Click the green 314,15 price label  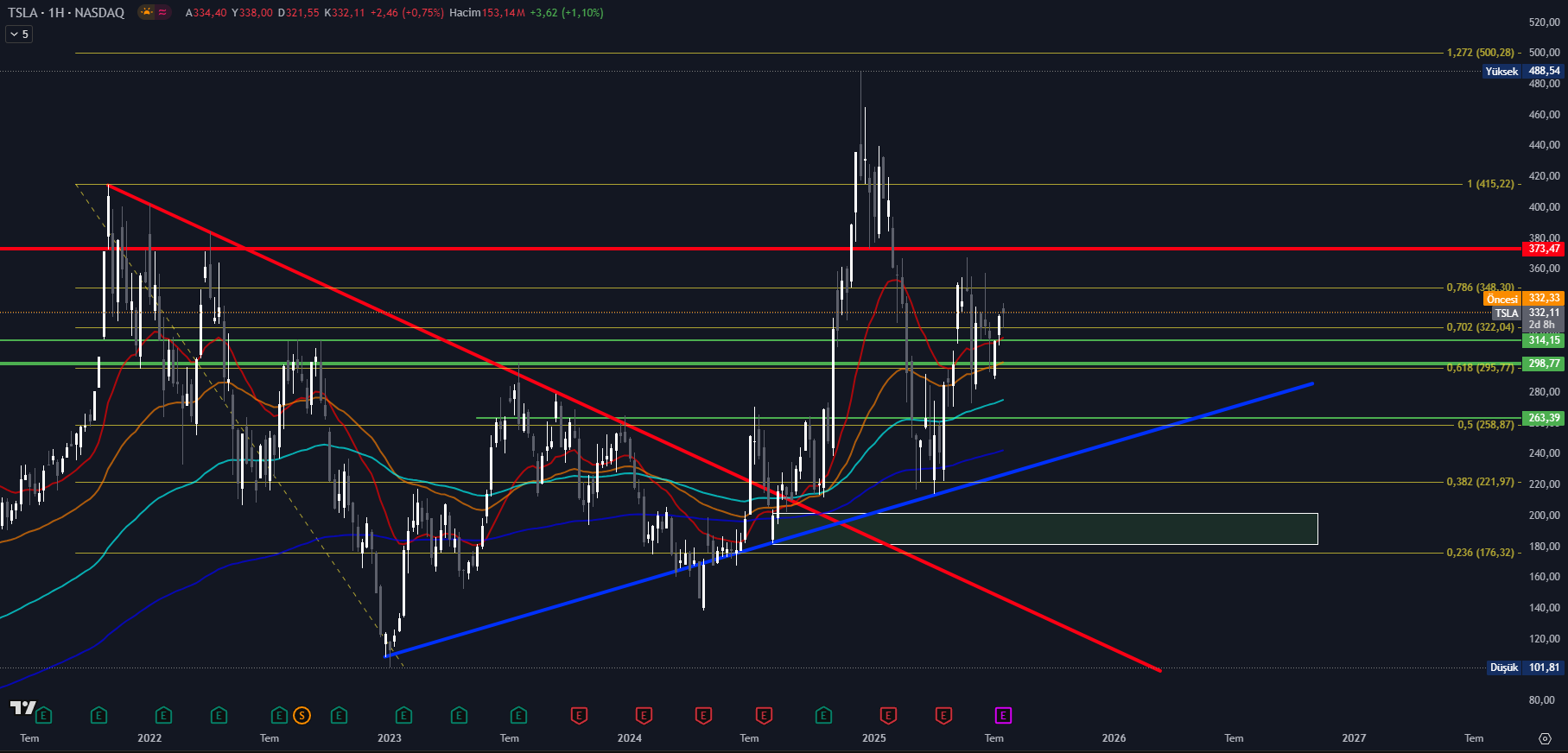click(1544, 340)
